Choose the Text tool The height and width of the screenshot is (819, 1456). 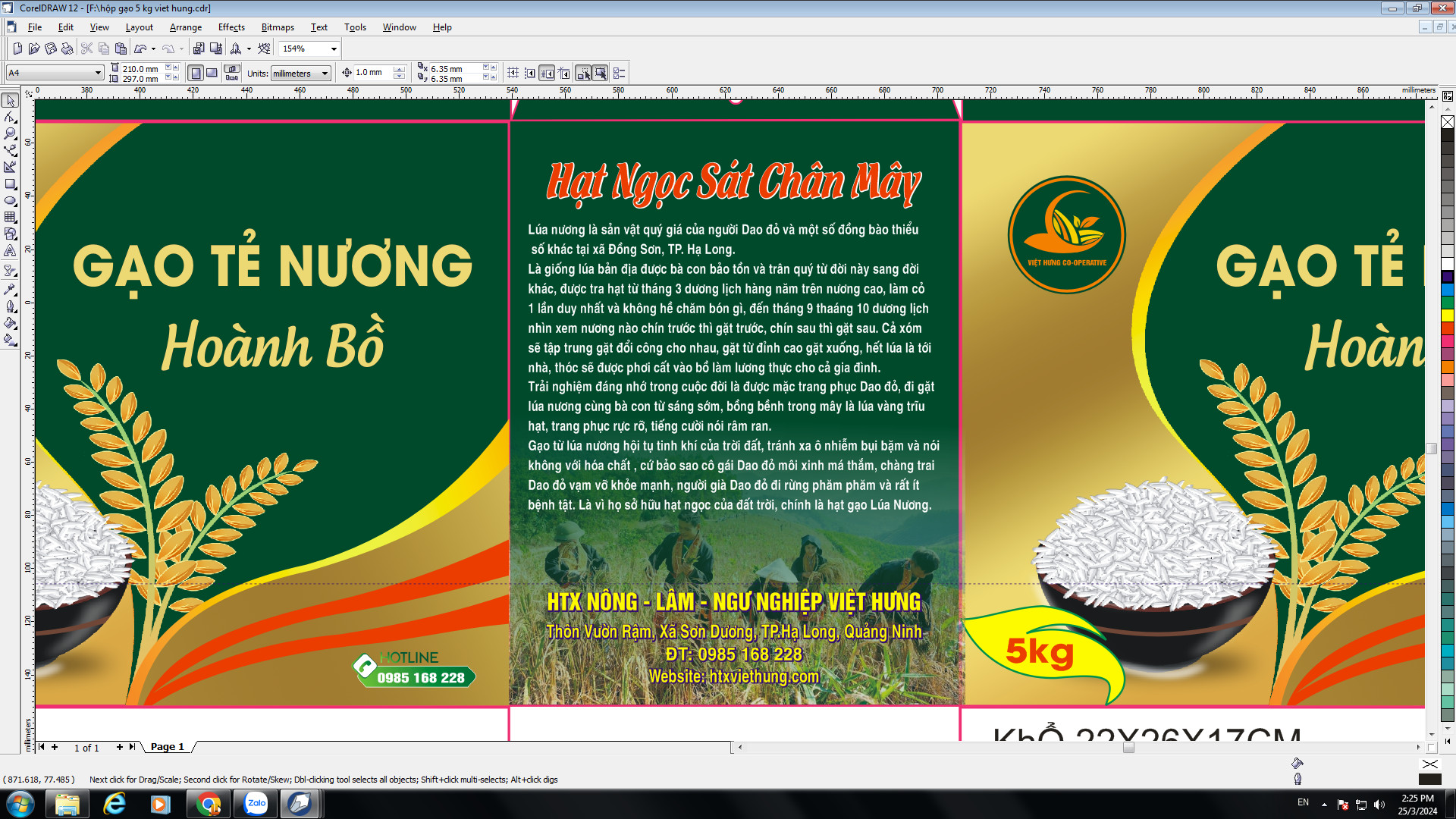click(x=10, y=250)
